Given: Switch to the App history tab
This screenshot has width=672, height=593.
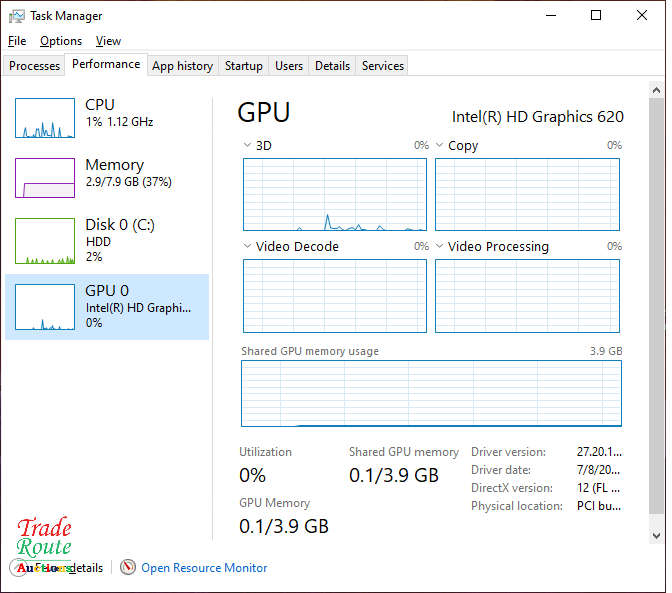Looking at the screenshot, I should [182, 66].
